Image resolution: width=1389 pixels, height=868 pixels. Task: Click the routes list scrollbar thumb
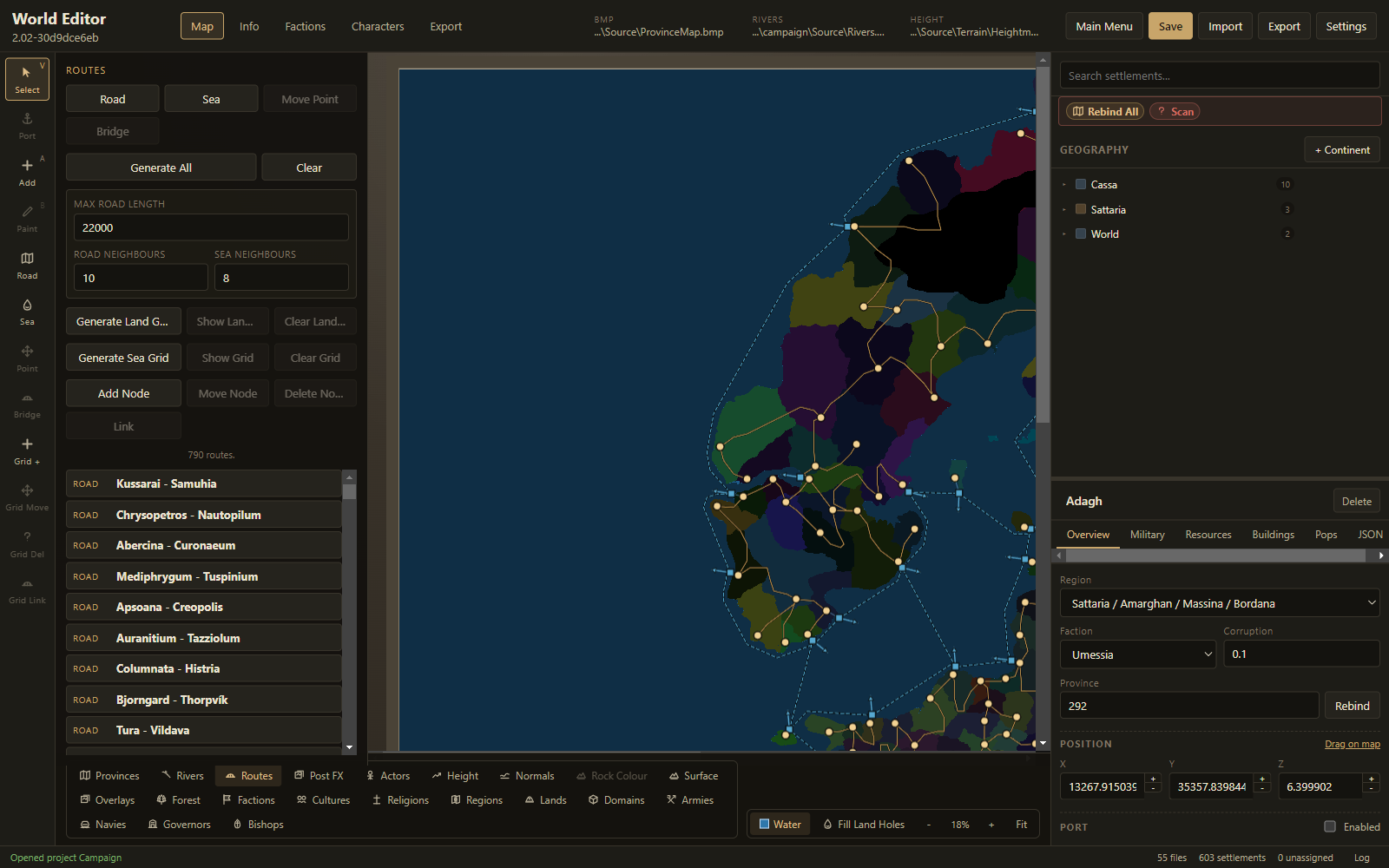(x=349, y=491)
